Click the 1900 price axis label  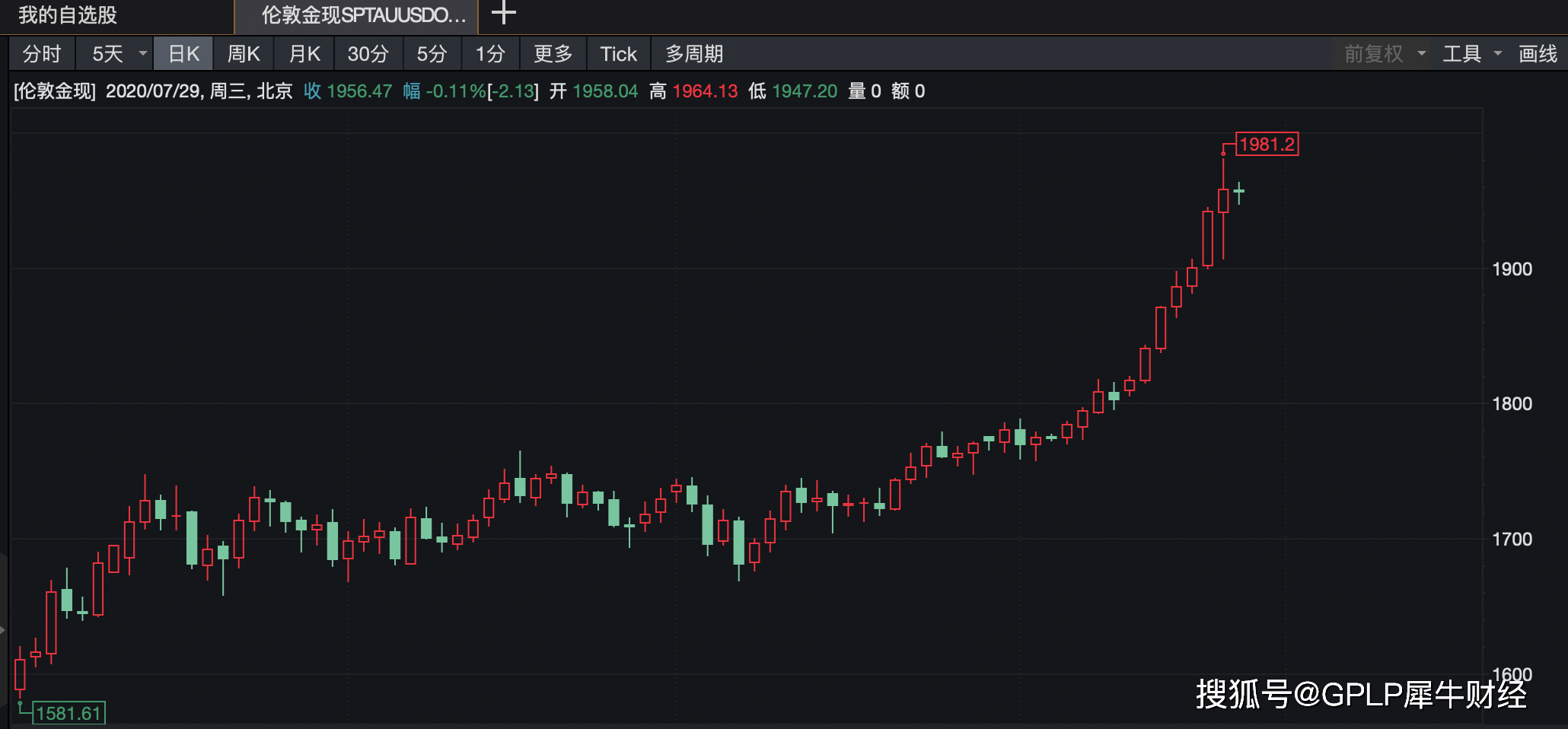pyautogui.click(x=1512, y=269)
